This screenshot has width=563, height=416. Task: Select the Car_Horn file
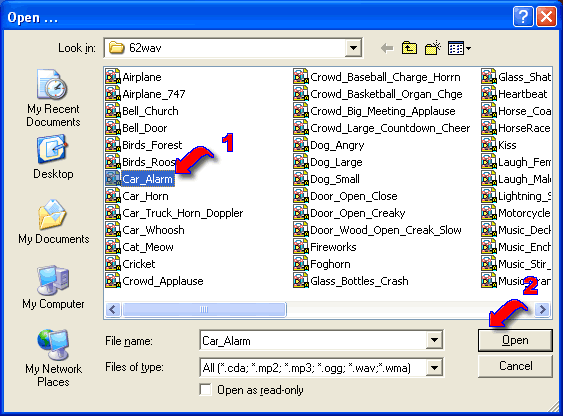(137, 196)
